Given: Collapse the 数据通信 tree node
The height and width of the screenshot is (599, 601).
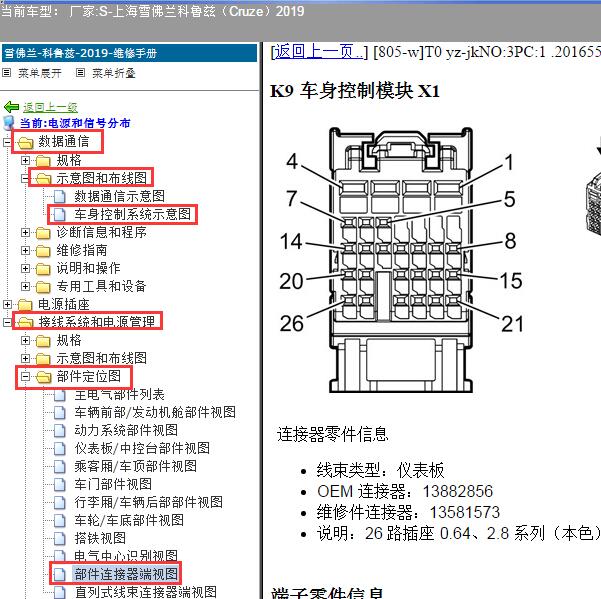Looking at the screenshot, I should [x=7, y=142].
